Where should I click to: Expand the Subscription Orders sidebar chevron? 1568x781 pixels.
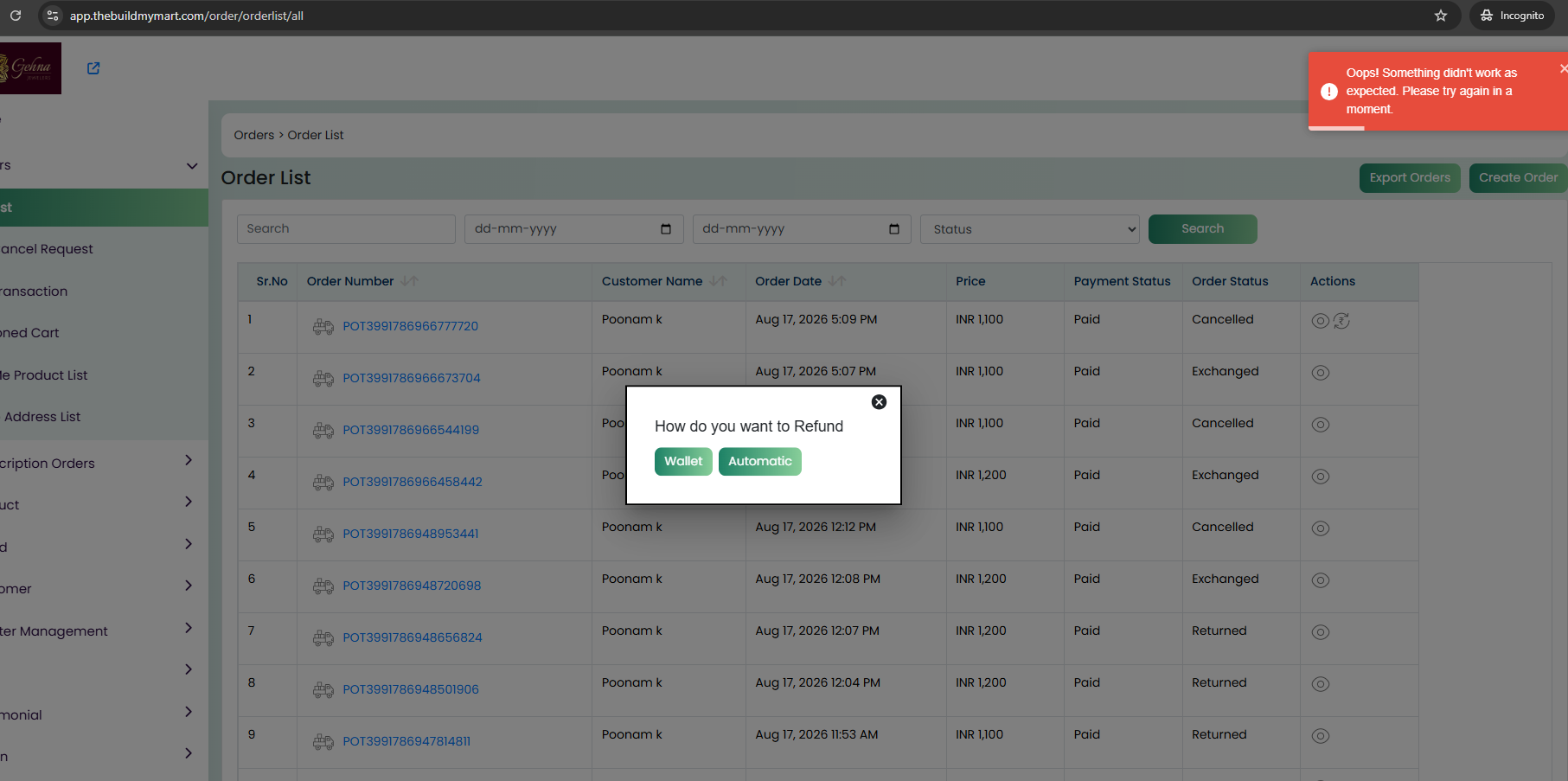pyautogui.click(x=189, y=460)
